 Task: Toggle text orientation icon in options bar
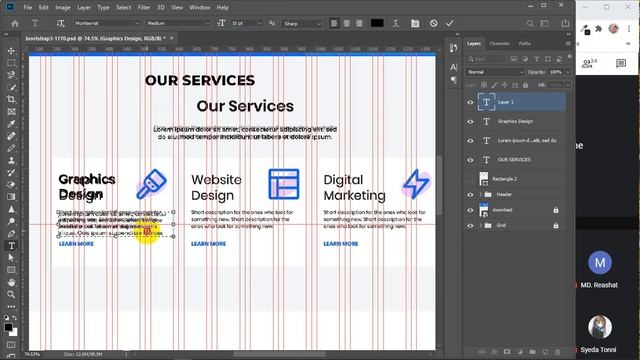click(x=60, y=23)
